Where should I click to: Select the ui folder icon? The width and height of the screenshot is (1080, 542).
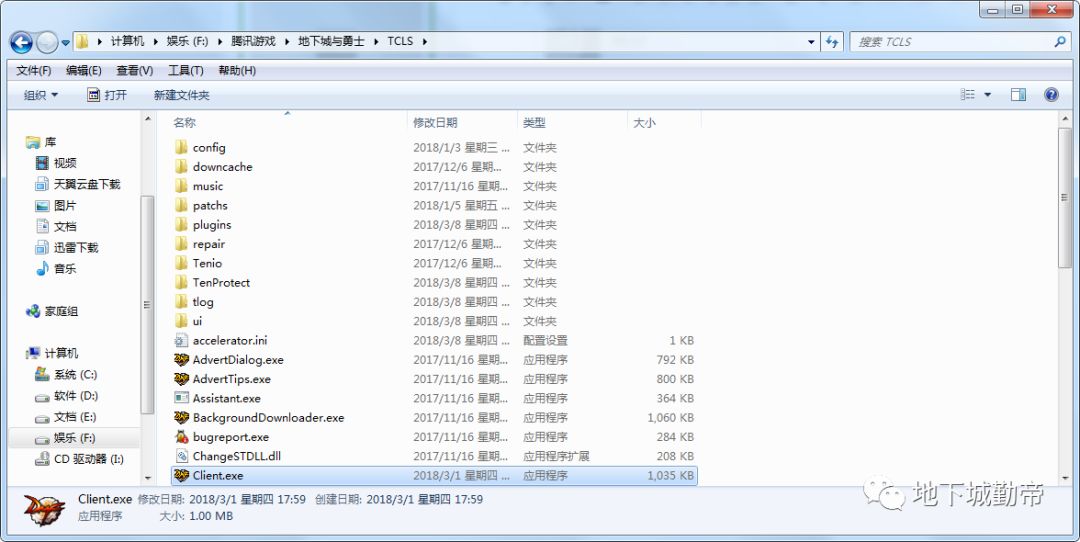(181, 320)
